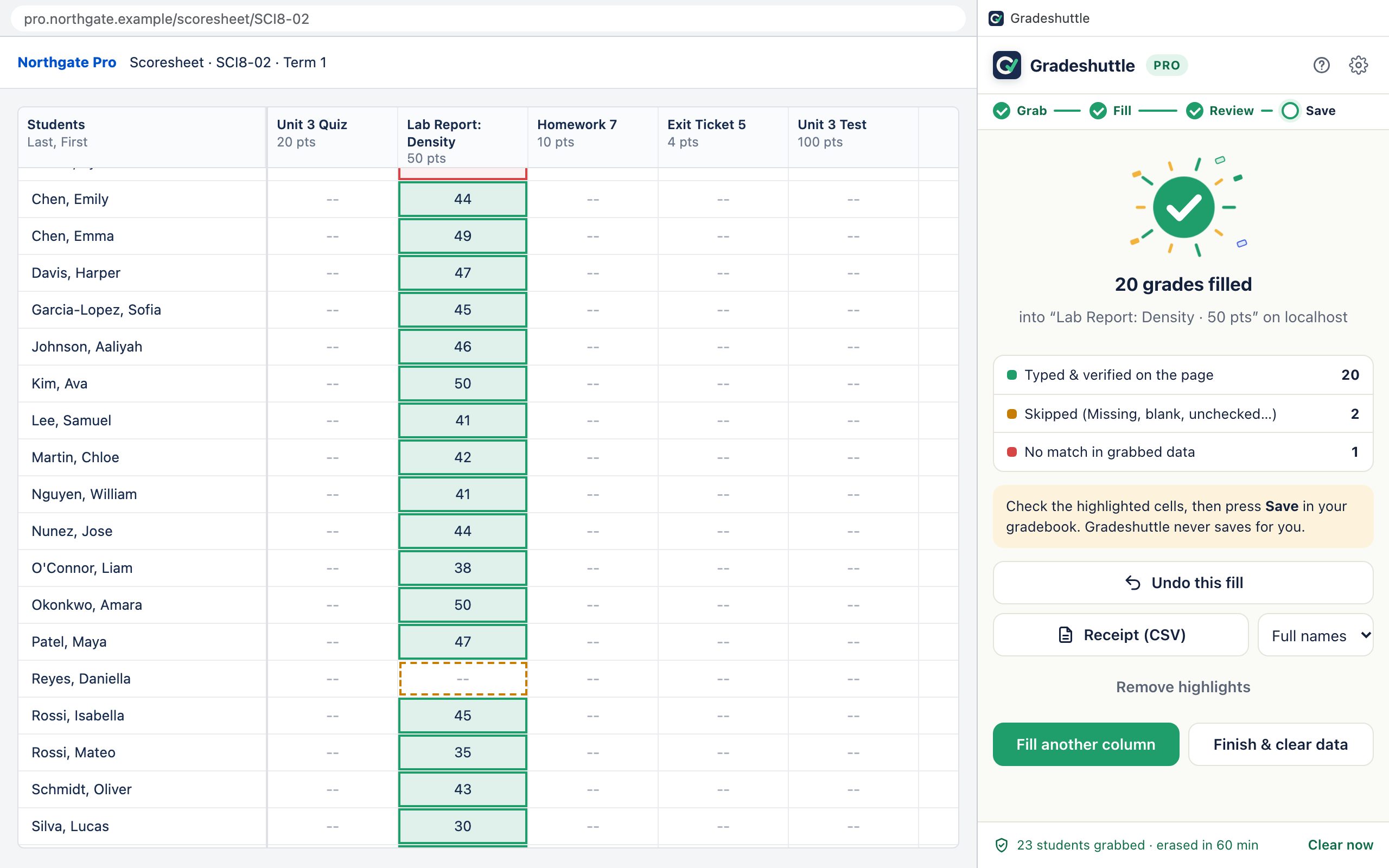This screenshot has height=868, width=1389.
Task: Click the Grab step checkmark
Action: tap(1002, 111)
